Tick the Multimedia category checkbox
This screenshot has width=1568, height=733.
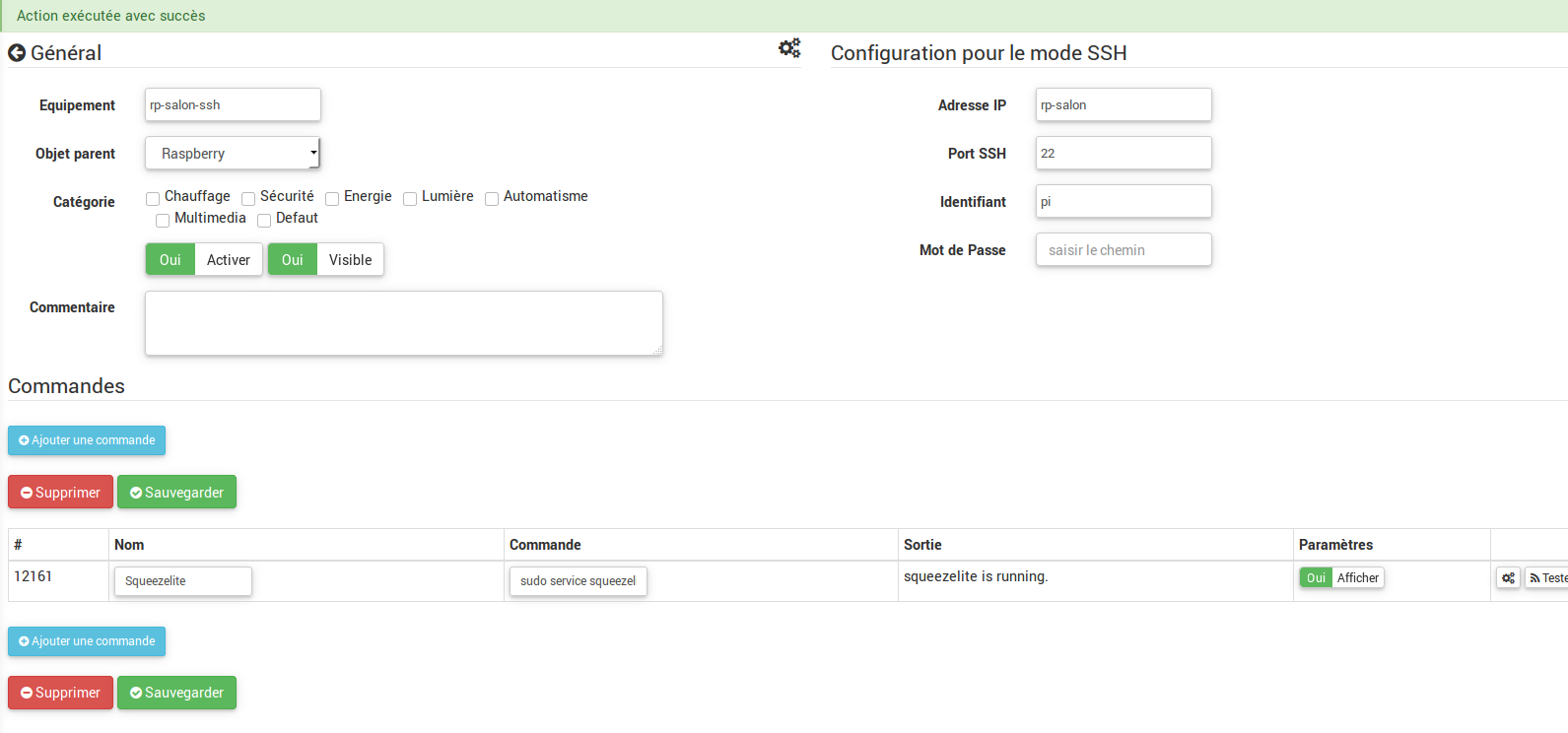pyautogui.click(x=163, y=221)
